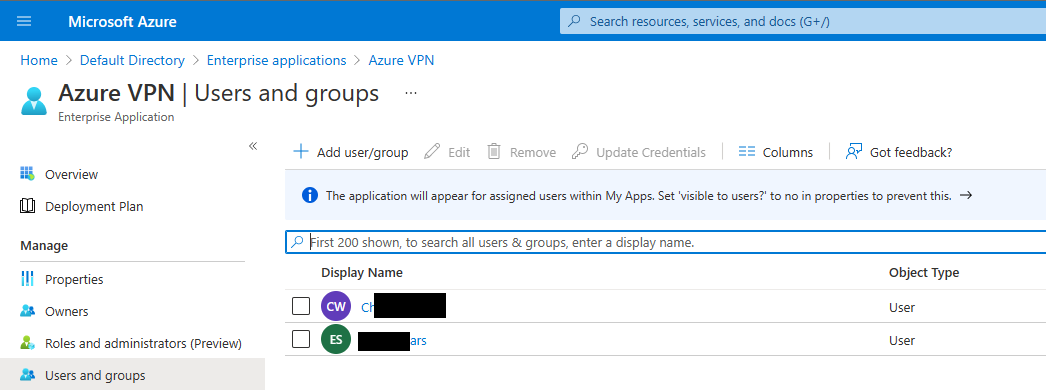Click the key icon for Update Credentials
Image resolution: width=1046 pixels, height=392 pixels.
tap(580, 151)
